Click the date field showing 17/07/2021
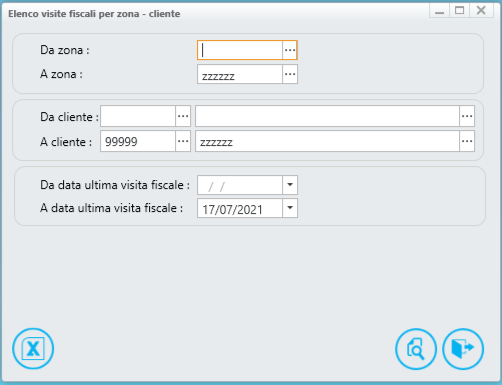 (240, 208)
